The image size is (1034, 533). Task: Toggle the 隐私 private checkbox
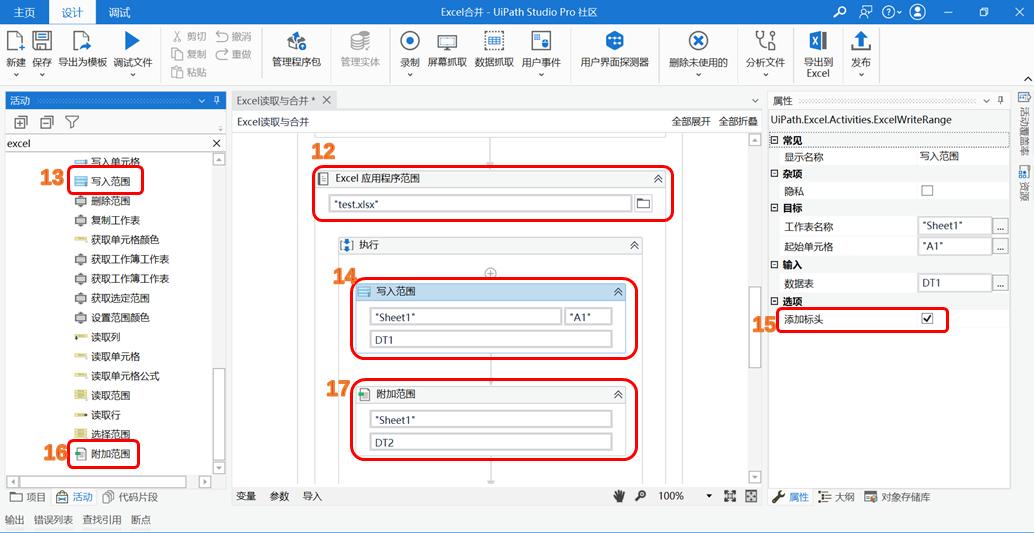coord(927,191)
